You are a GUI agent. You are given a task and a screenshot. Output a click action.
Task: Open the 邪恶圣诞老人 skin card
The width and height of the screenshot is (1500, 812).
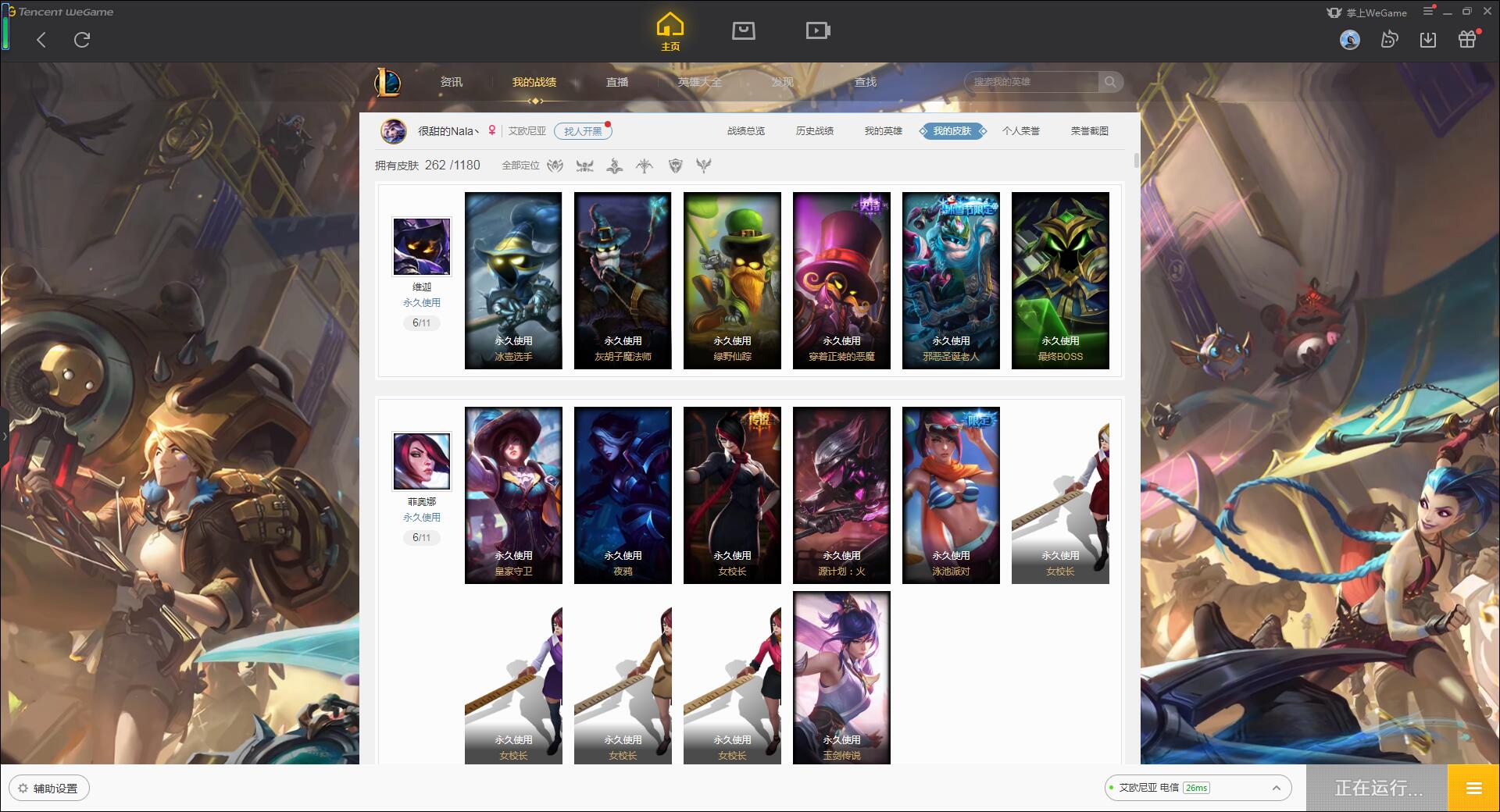951,281
